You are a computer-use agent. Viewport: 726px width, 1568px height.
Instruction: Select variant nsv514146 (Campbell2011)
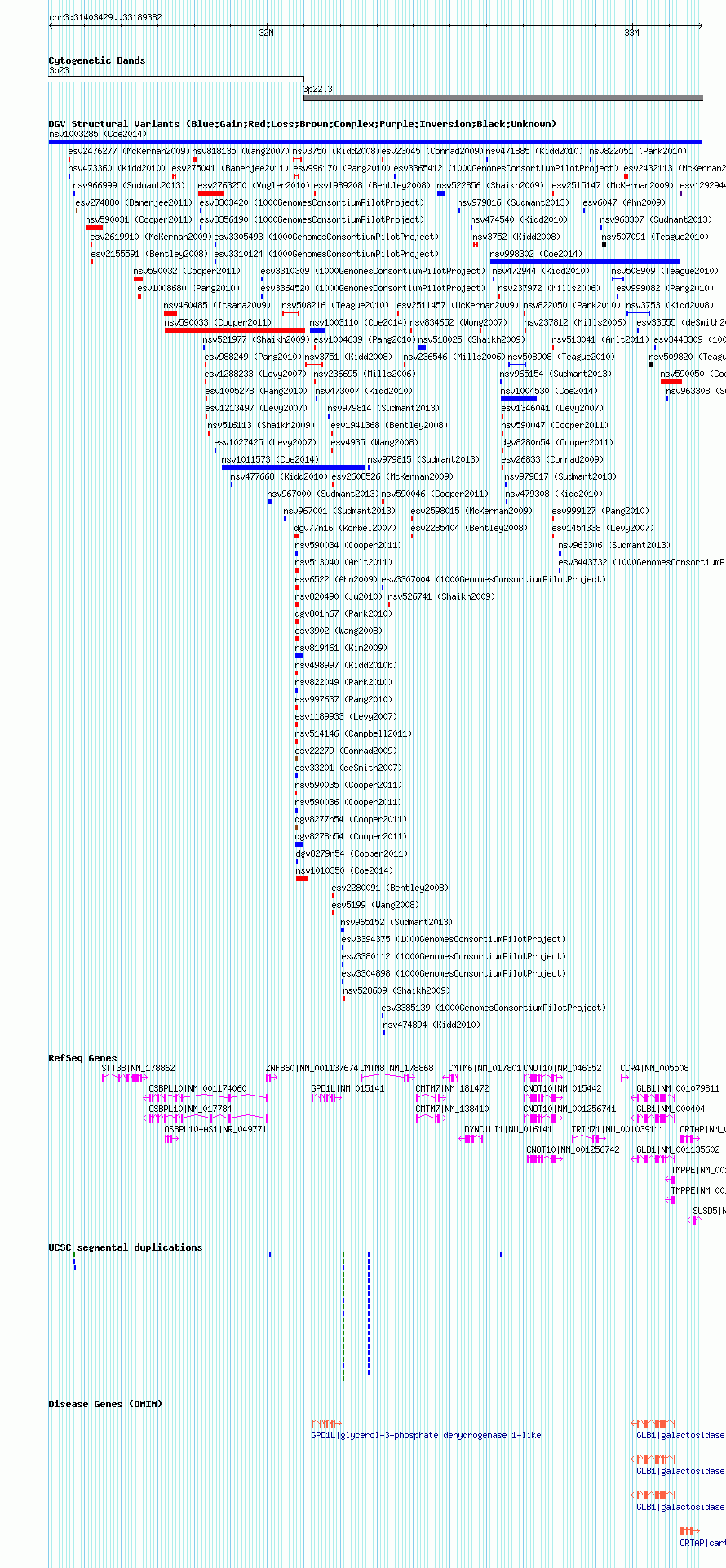353,733
